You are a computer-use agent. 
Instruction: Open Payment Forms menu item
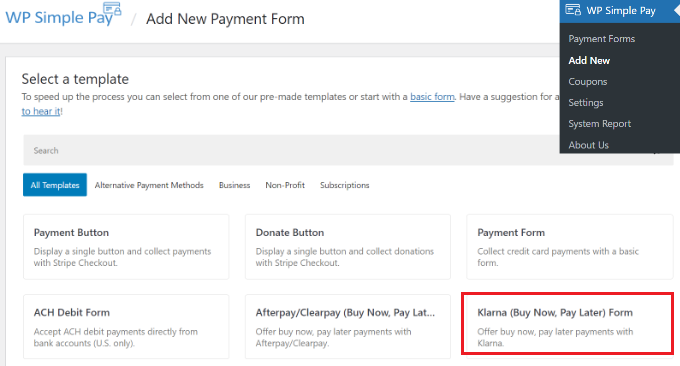click(x=602, y=39)
